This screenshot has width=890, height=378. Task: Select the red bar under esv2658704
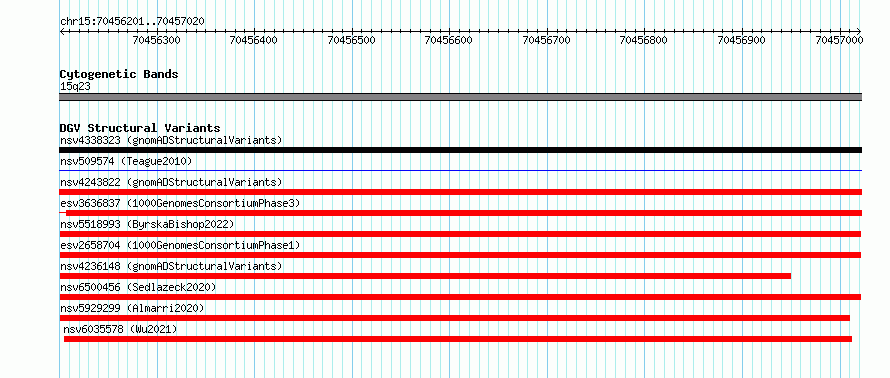[x=461, y=255]
